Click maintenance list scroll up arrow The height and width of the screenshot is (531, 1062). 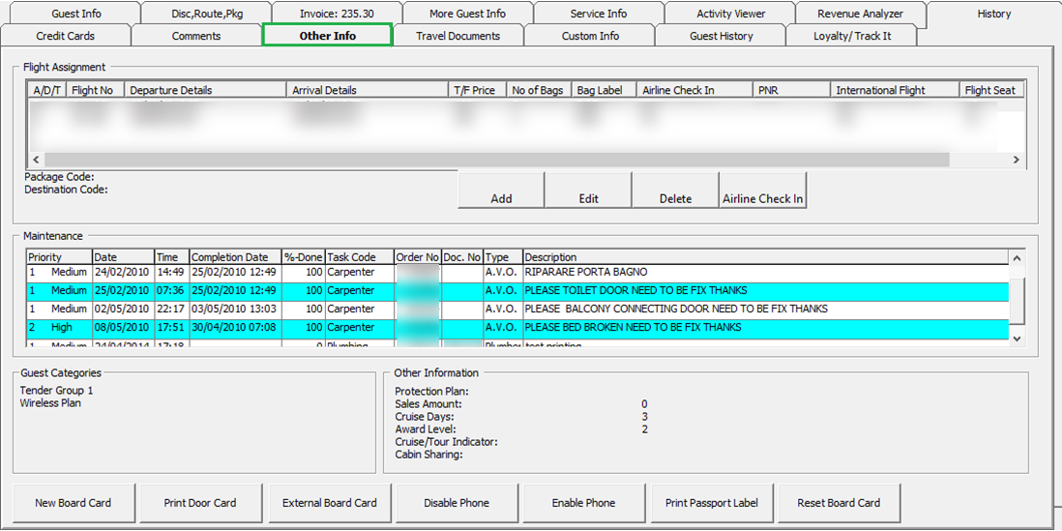click(x=1016, y=257)
